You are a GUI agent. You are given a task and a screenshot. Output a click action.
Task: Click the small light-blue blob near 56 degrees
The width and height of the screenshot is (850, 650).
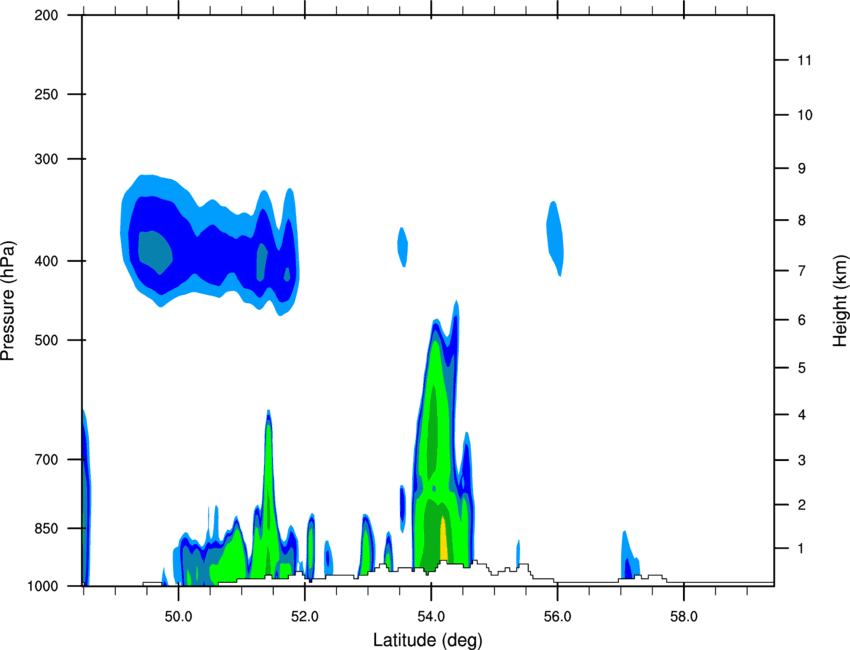click(x=555, y=238)
